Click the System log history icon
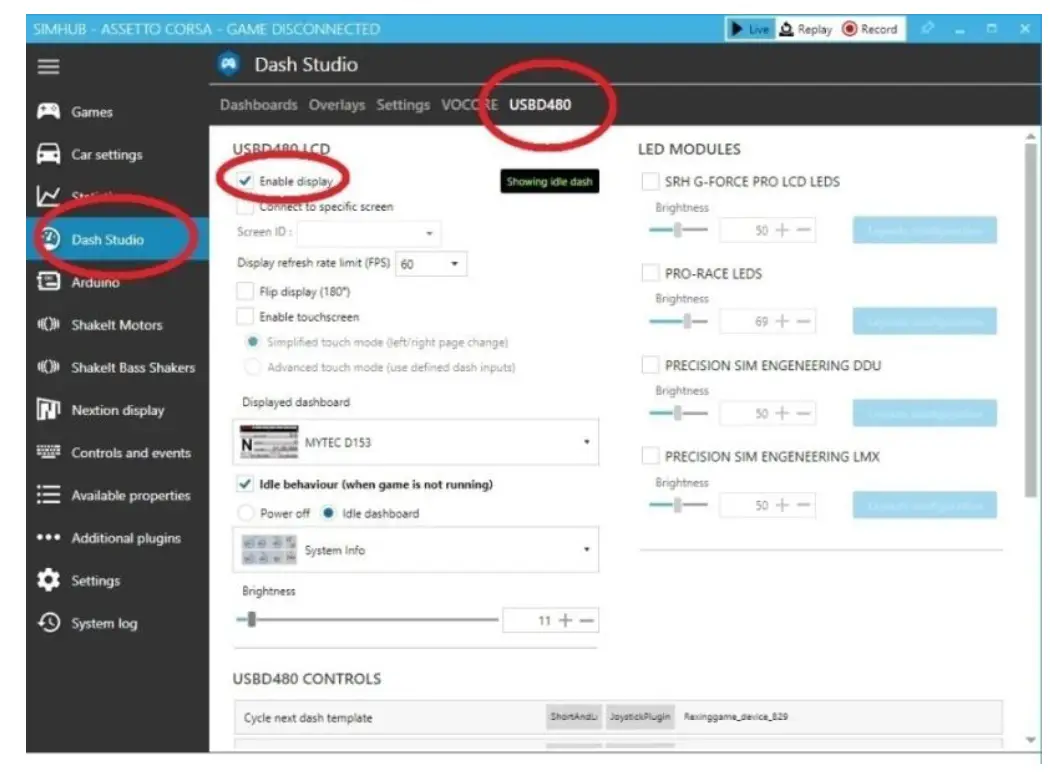Screen dimensions: 1050x783 48,623
